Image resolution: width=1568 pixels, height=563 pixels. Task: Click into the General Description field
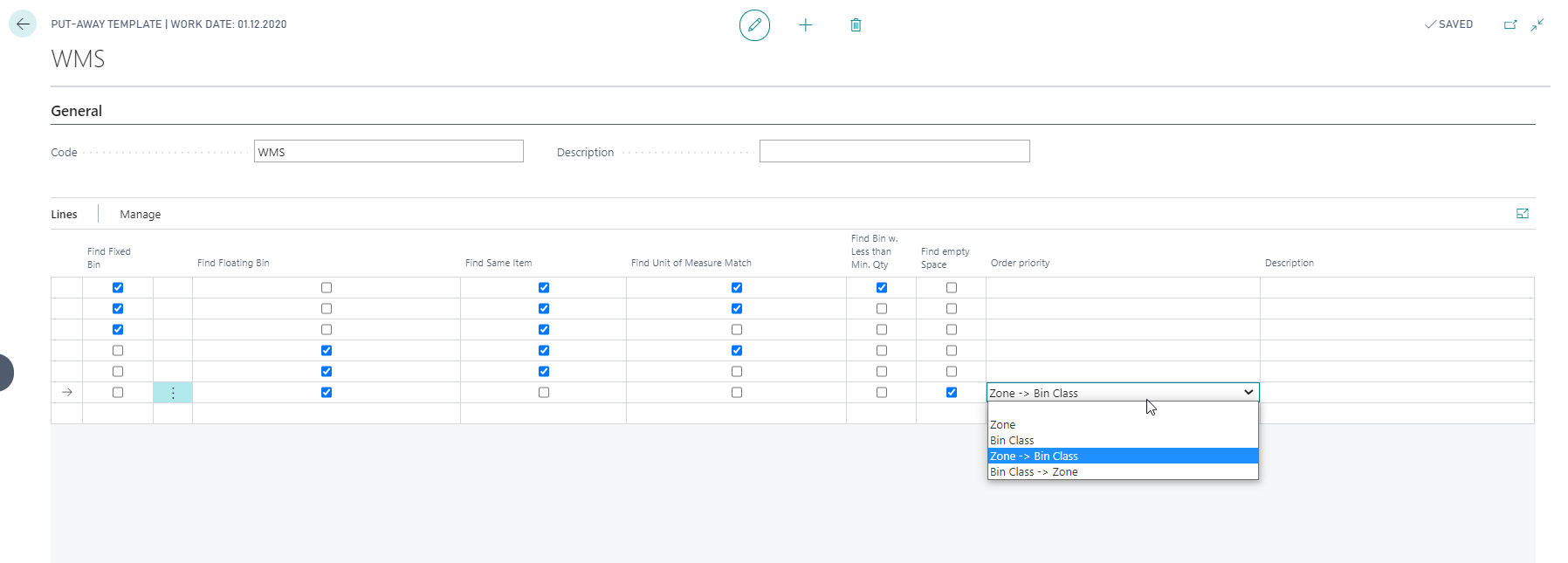point(894,152)
